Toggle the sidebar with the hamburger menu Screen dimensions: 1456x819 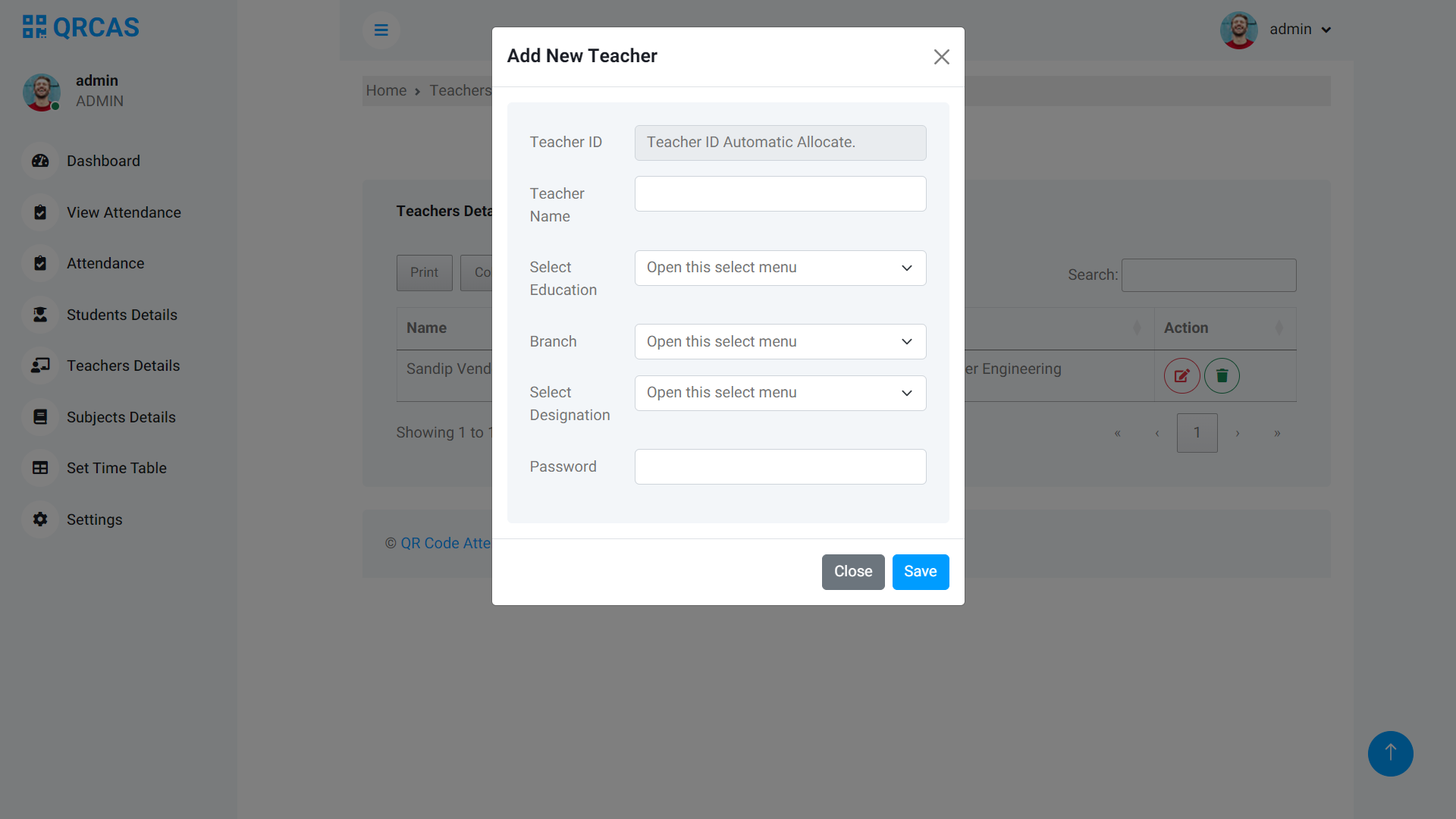point(381,30)
